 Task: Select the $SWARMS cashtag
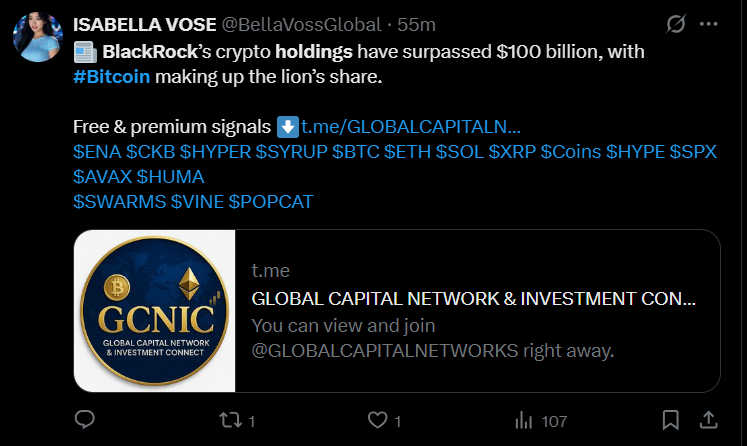click(x=120, y=202)
